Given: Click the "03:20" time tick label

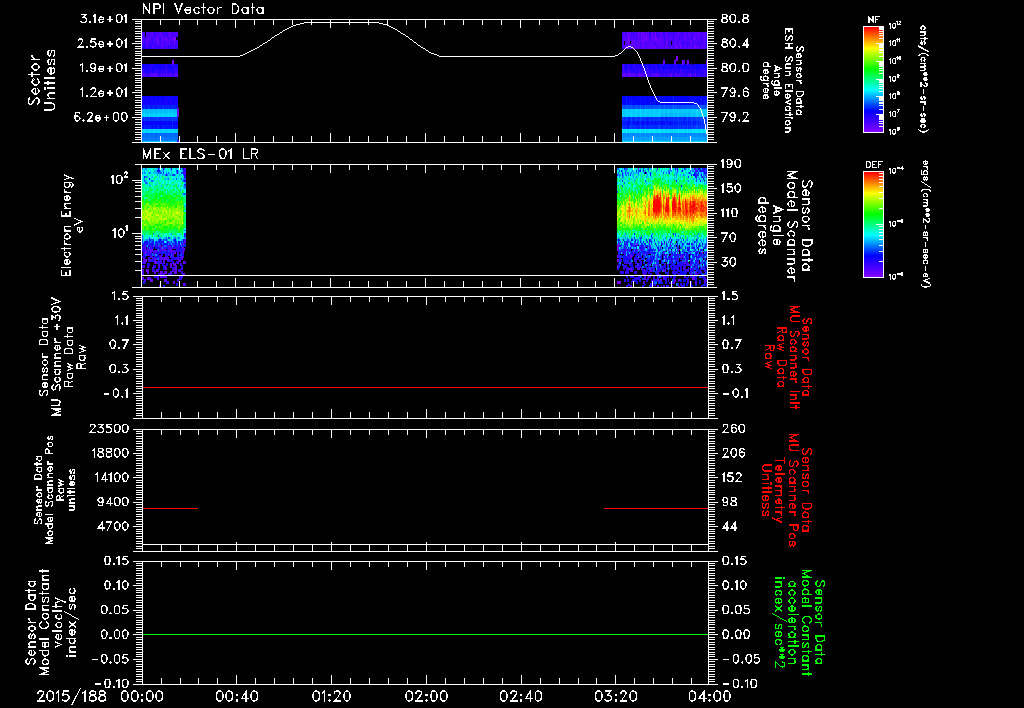Looking at the screenshot, I should coord(615,696).
